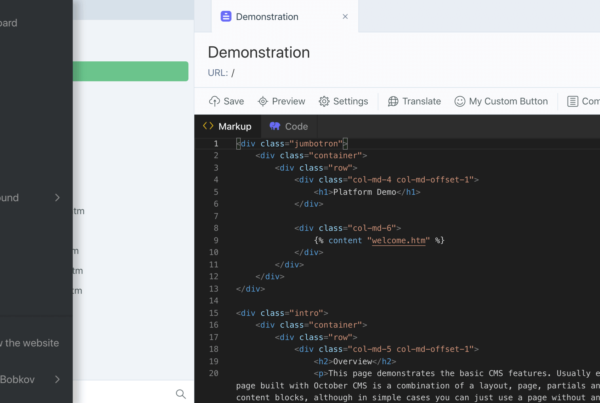Click the Translate globe icon
Screen dimensions: 600x403
pos(393,101)
